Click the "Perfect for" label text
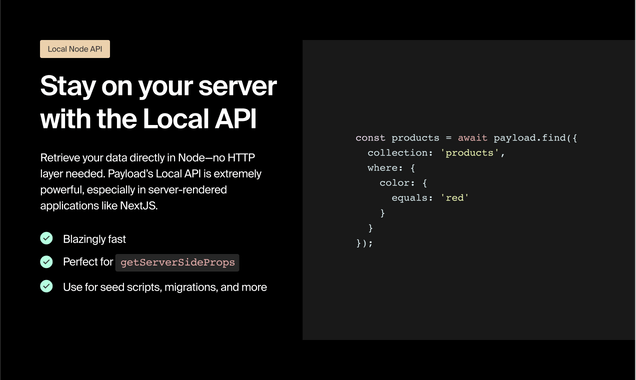The image size is (636, 380). (88, 262)
